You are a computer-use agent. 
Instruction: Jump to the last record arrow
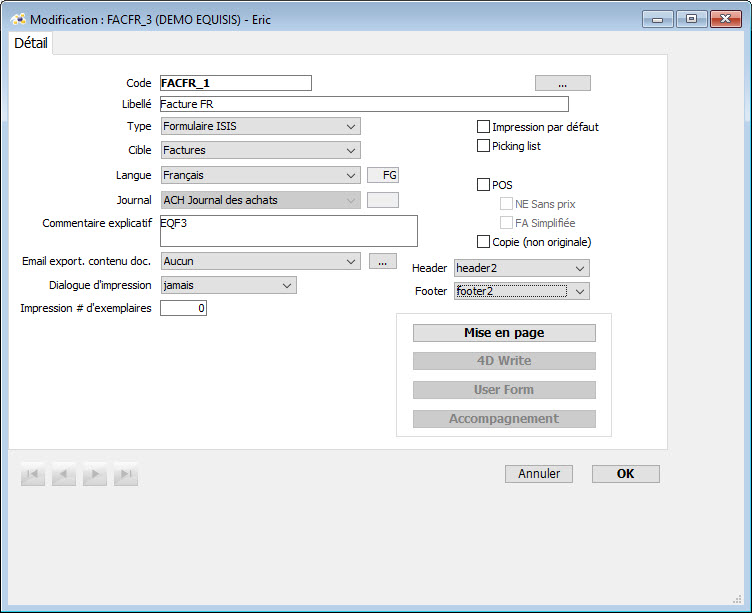click(126, 475)
